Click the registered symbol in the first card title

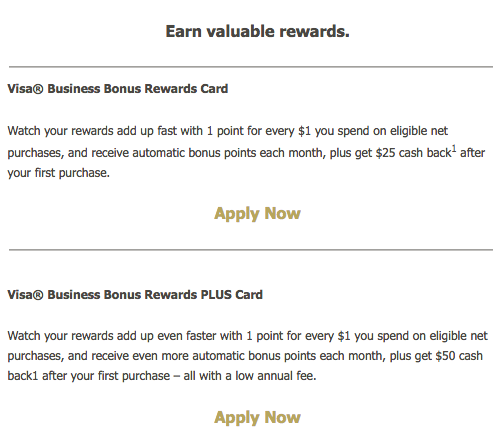[x=39, y=89]
